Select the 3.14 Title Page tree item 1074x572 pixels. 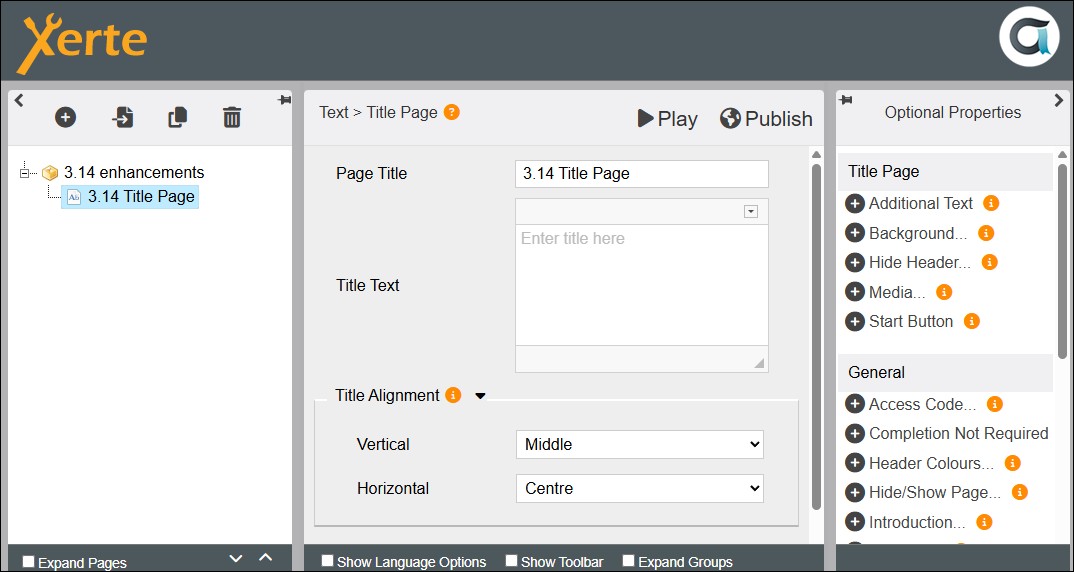click(130, 197)
